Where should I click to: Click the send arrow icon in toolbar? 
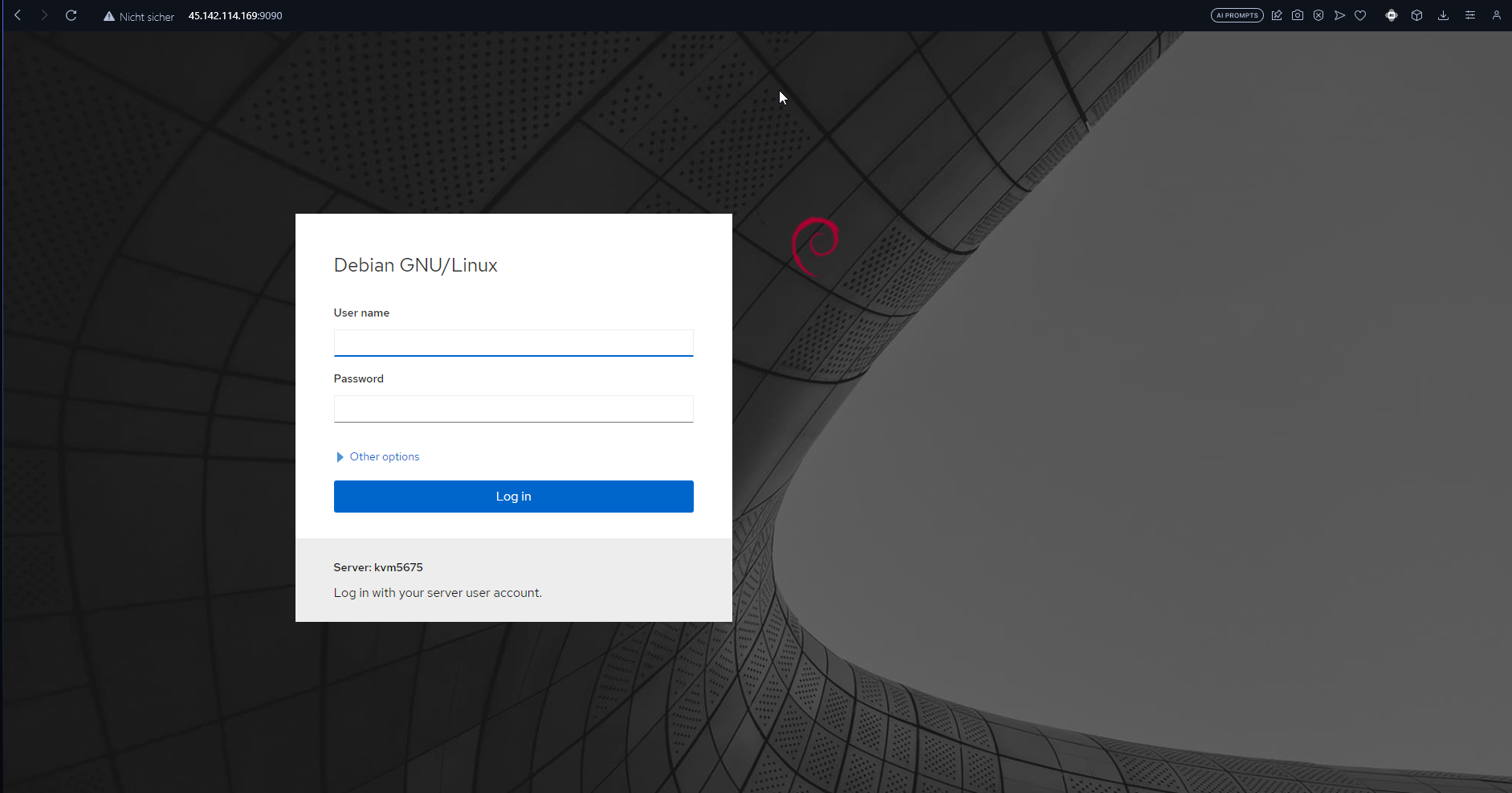point(1339,15)
